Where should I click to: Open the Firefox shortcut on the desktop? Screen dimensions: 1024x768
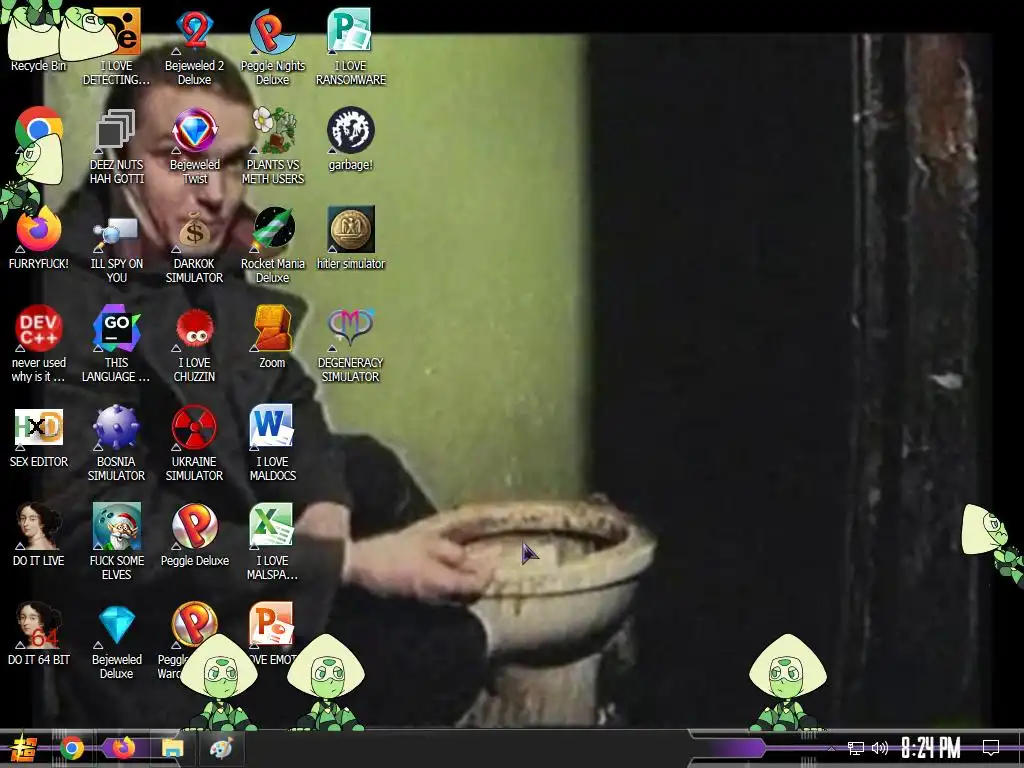(39, 238)
